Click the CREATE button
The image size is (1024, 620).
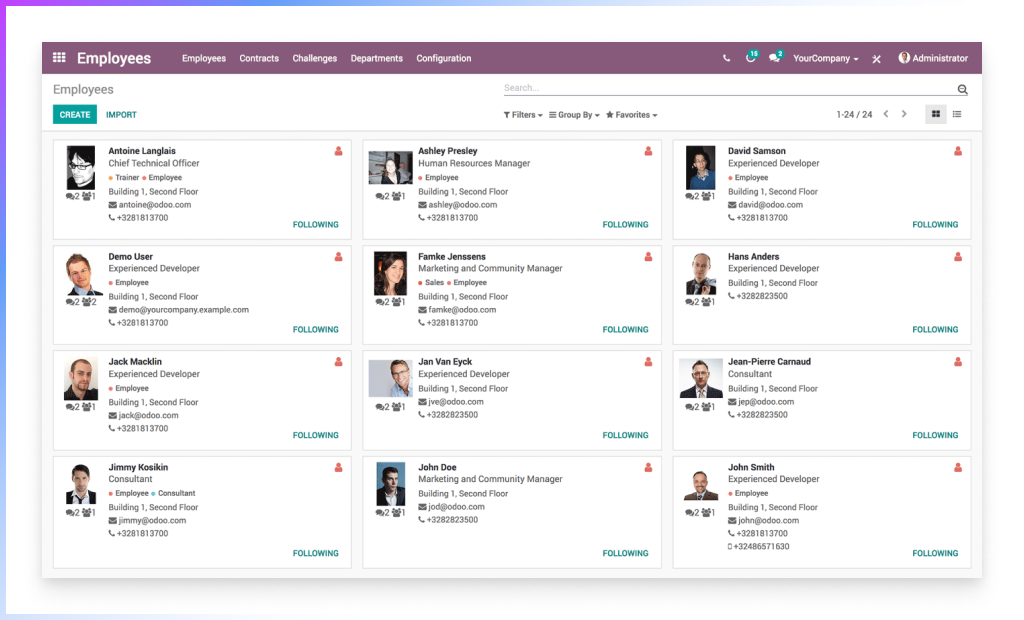pyautogui.click(x=75, y=115)
